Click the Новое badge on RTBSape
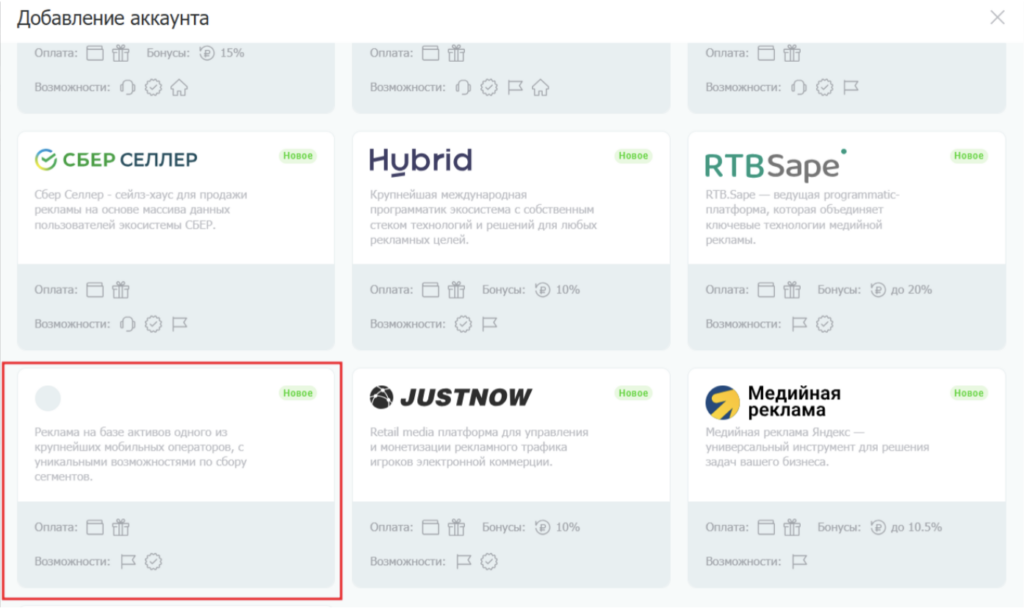 click(968, 155)
